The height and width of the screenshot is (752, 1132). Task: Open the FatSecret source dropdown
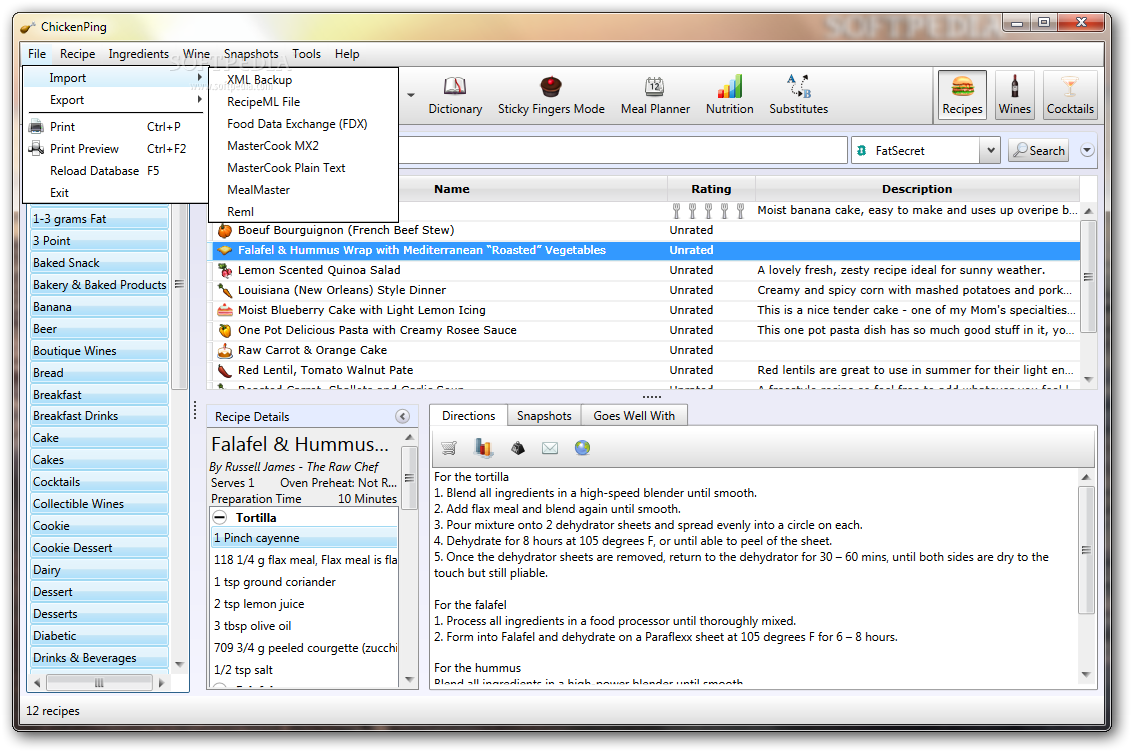990,150
